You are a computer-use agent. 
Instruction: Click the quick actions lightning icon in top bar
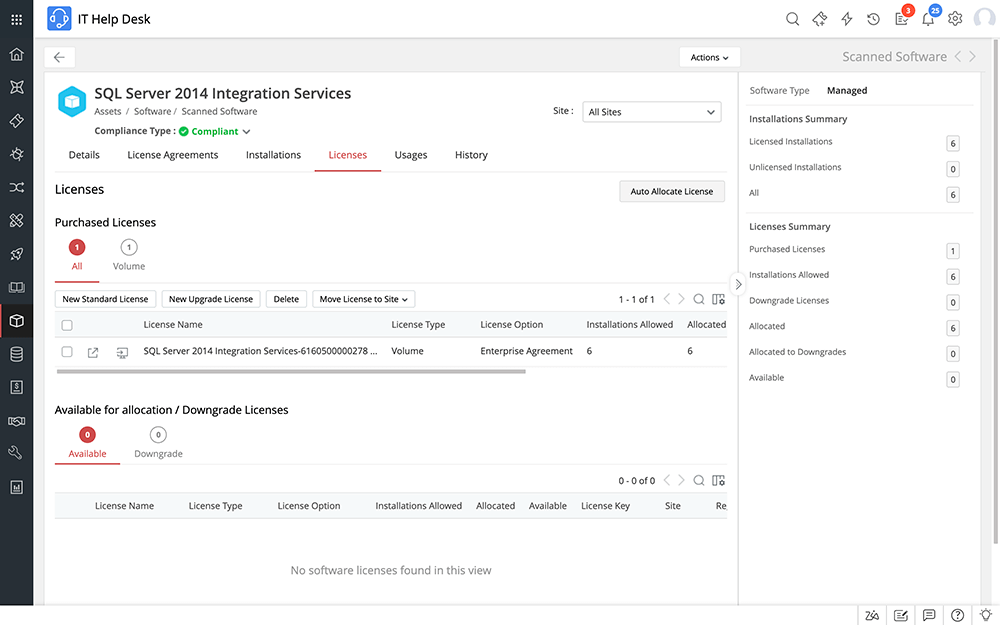(x=846, y=18)
